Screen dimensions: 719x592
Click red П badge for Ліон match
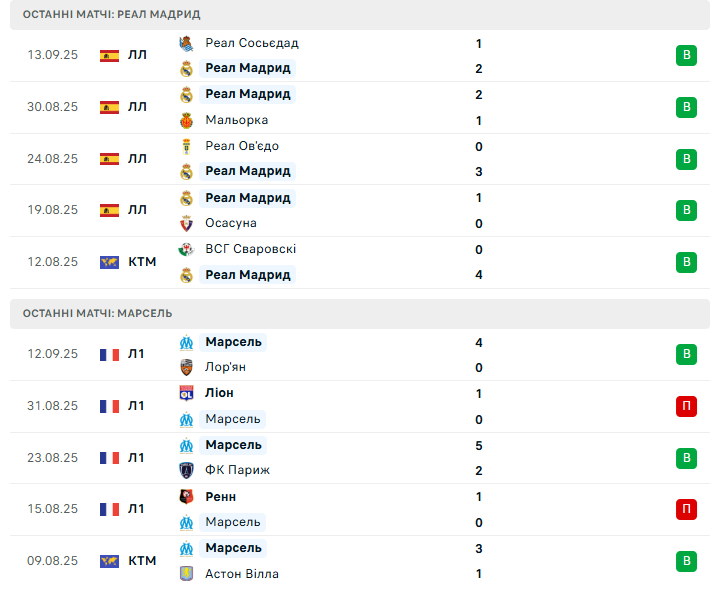click(x=686, y=406)
